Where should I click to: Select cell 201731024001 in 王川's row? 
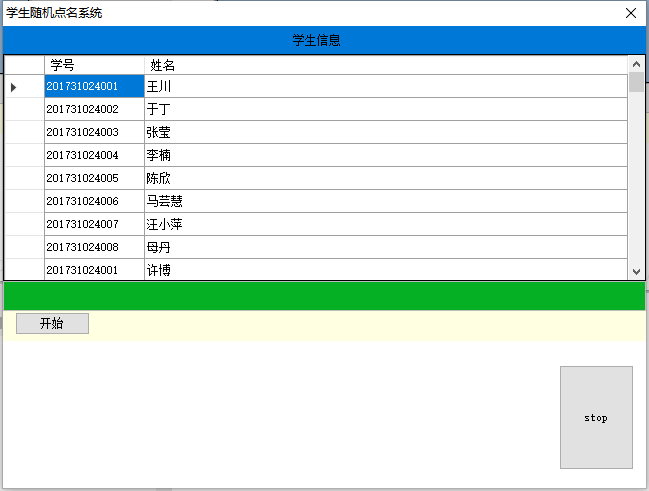click(94, 87)
